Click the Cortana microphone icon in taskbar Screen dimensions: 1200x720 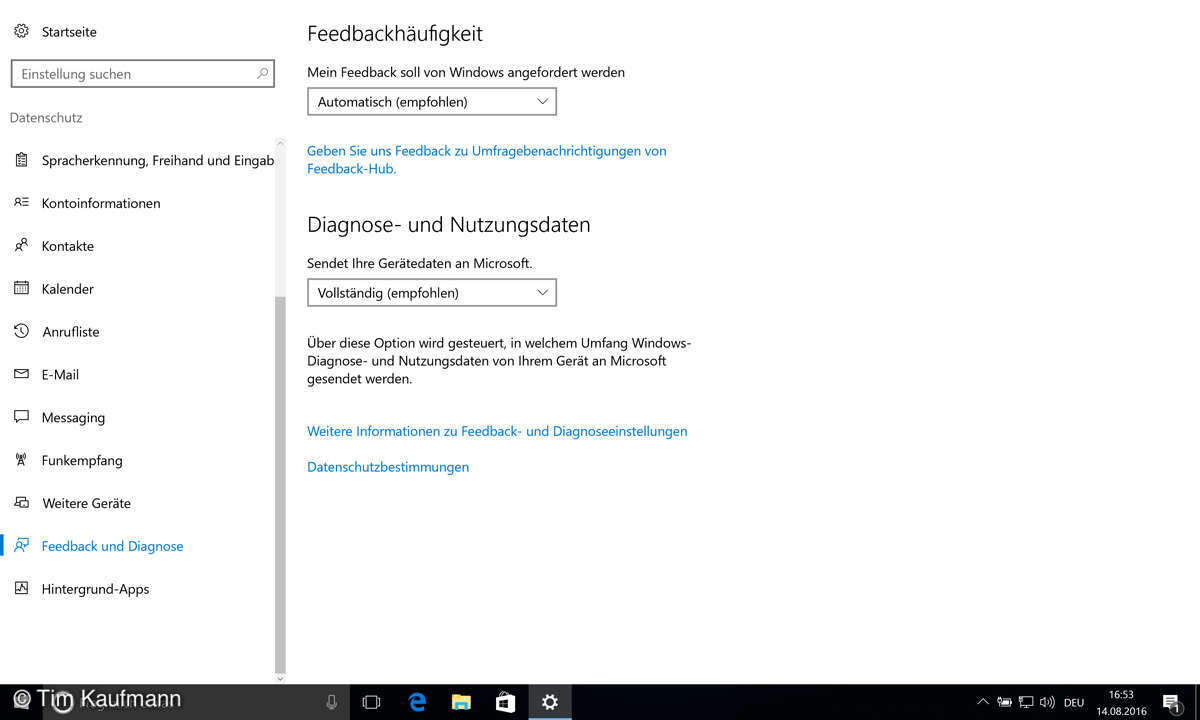pos(332,702)
